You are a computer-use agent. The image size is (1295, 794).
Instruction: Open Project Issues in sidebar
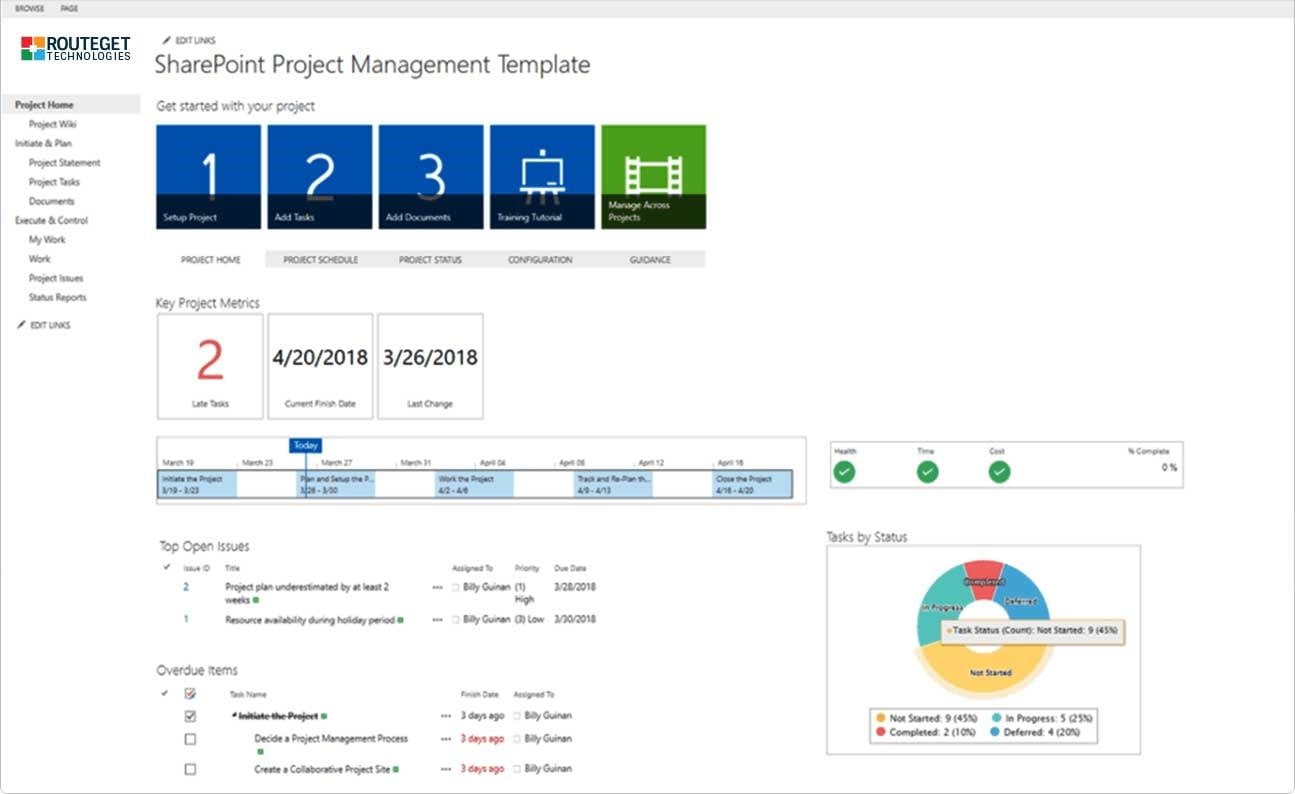[56, 278]
